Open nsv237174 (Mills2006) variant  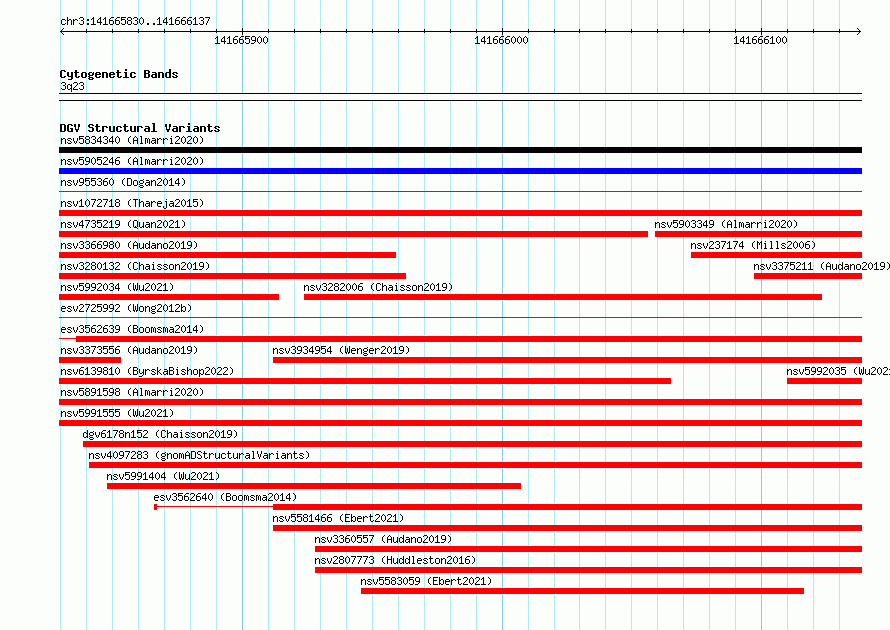coord(753,245)
